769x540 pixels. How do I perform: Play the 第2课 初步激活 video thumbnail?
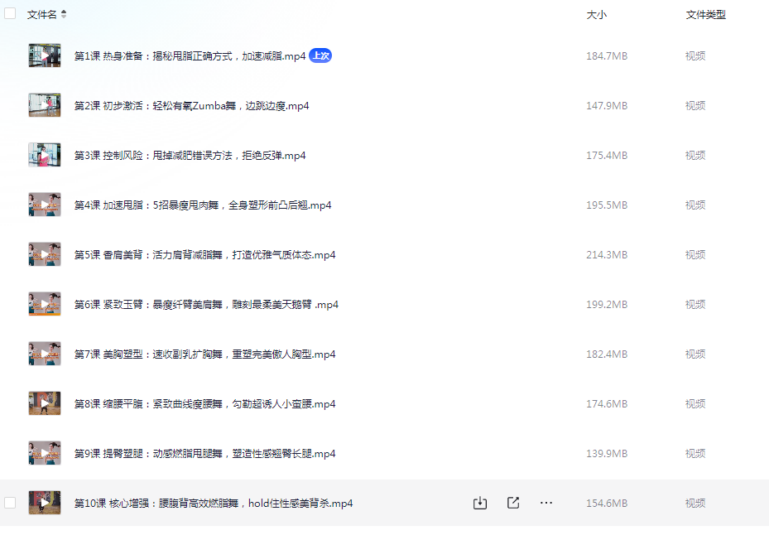(x=45, y=105)
